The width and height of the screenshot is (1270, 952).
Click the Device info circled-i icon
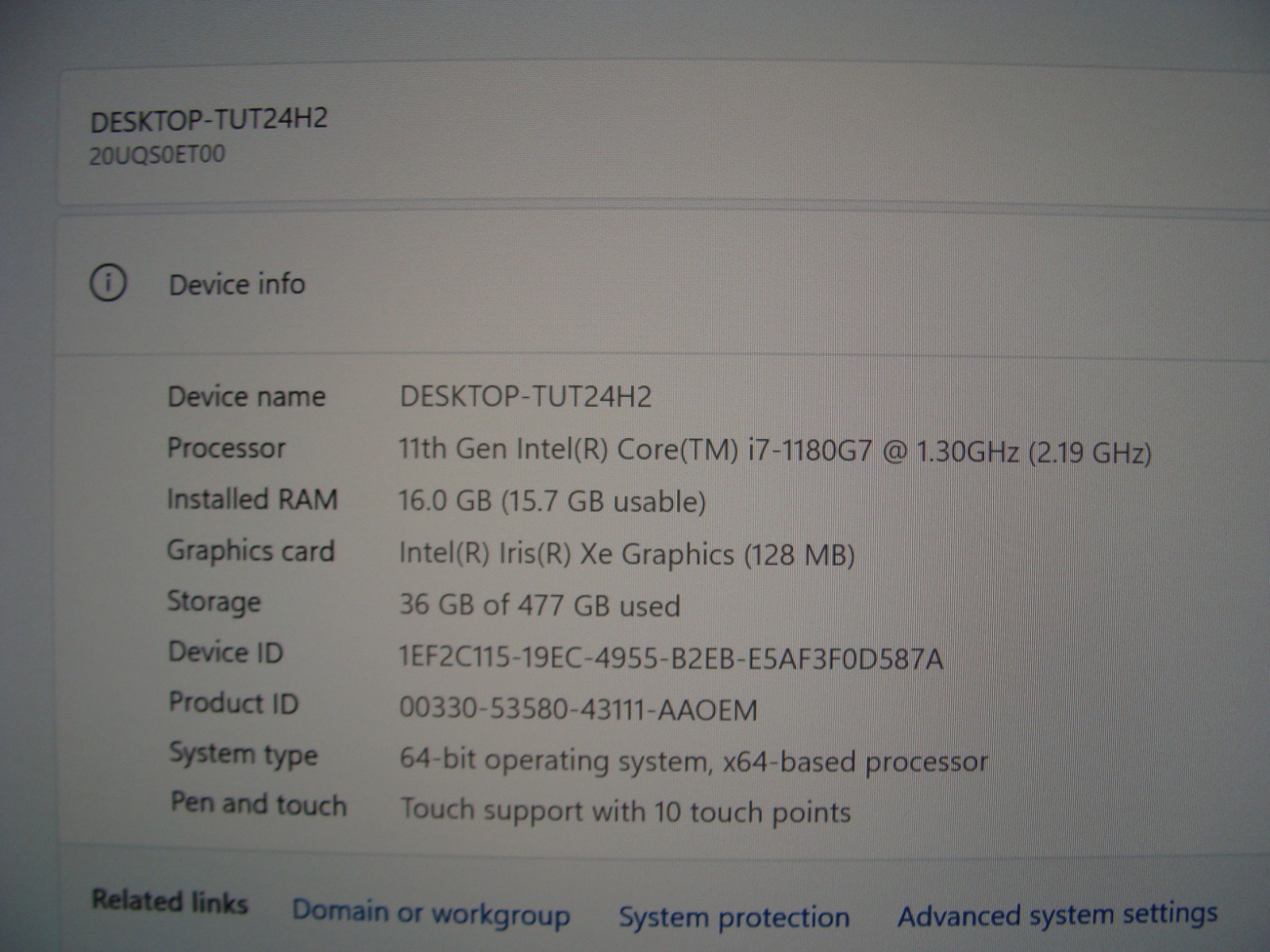108,283
